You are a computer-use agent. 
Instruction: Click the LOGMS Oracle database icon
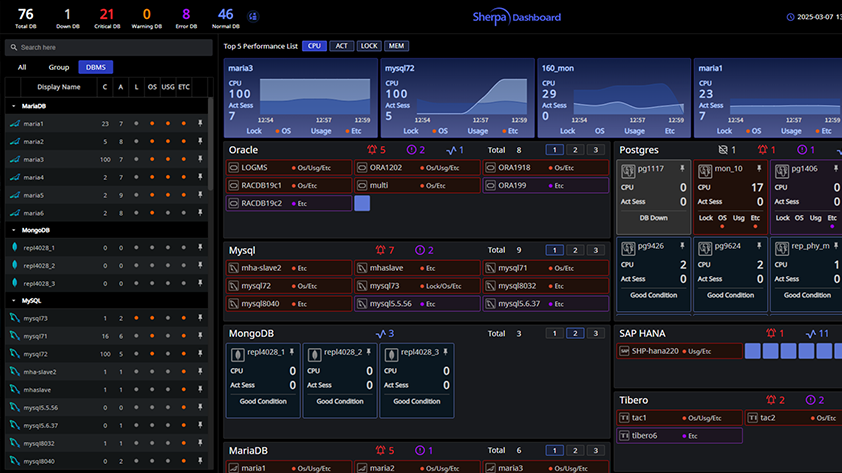(x=234, y=168)
